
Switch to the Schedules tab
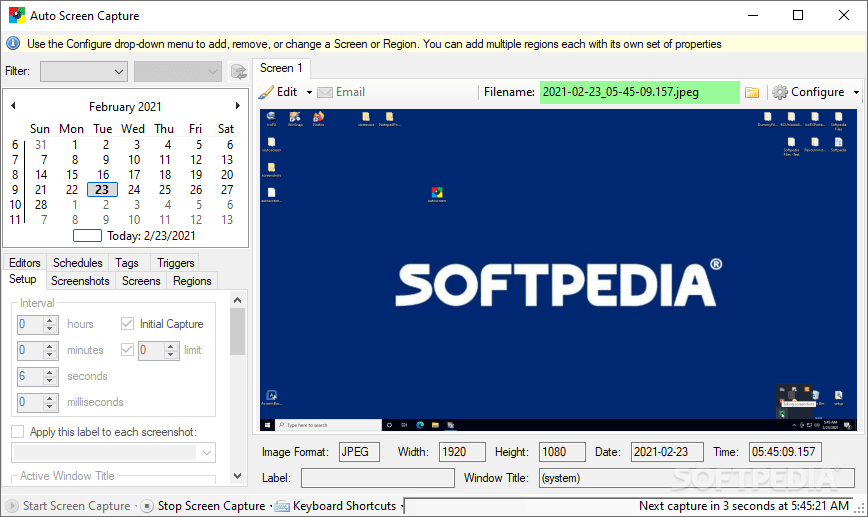[78, 262]
